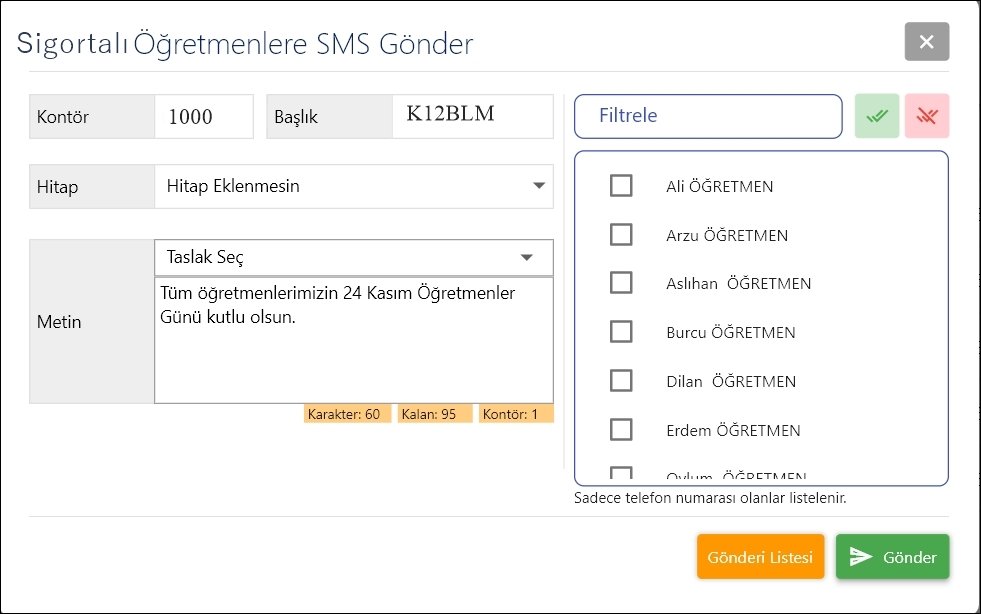Open the Gönderi Listesi list
The width and height of the screenshot is (981, 614).
coord(760,557)
